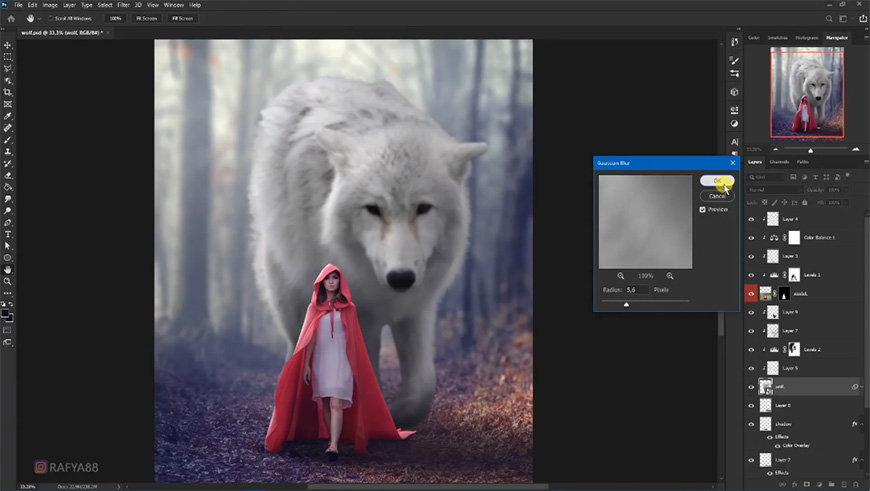Open Hand tool preset dropdown arrow
870x491 pixels.
39,18
